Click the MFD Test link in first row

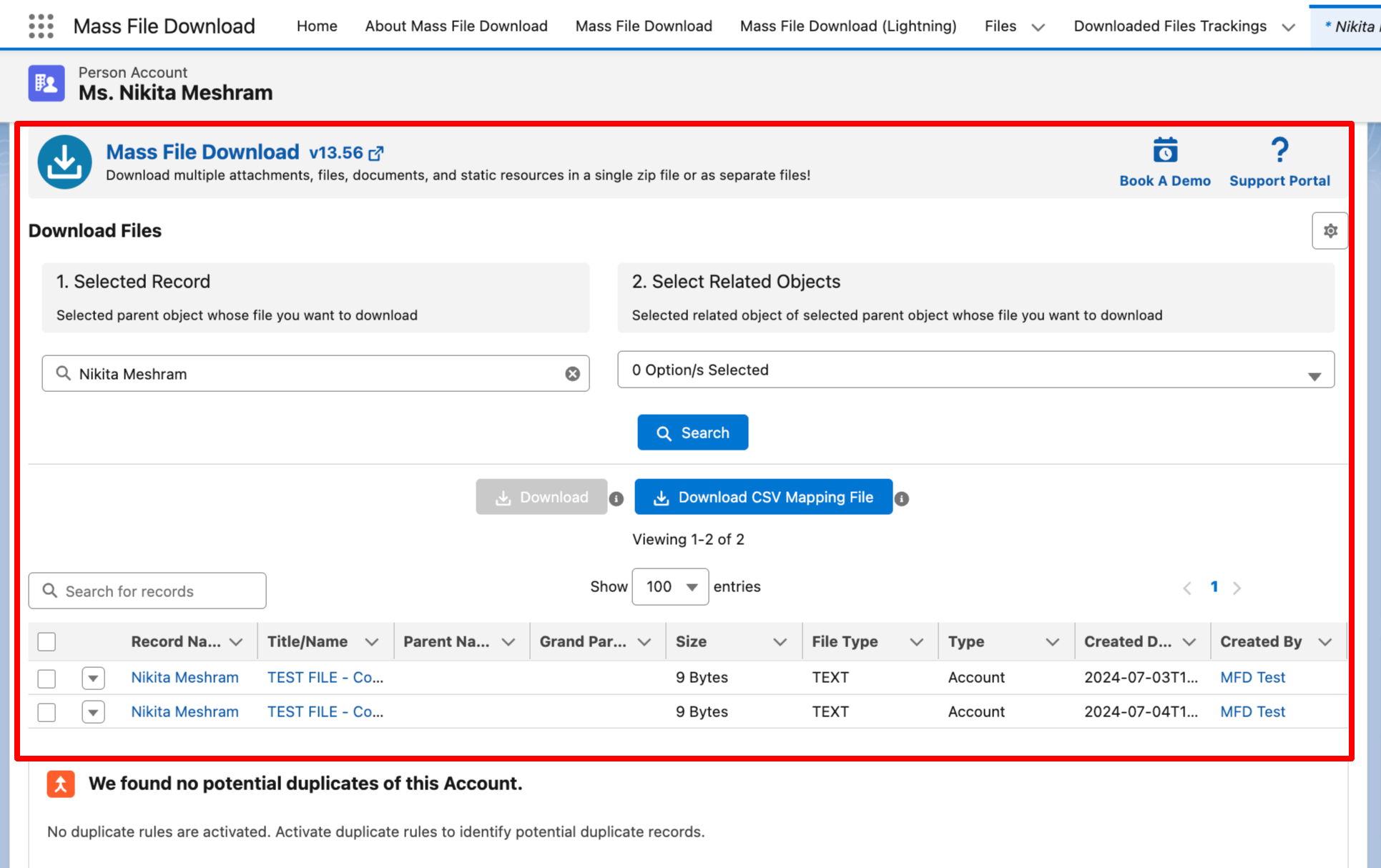(x=1252, y=677)
